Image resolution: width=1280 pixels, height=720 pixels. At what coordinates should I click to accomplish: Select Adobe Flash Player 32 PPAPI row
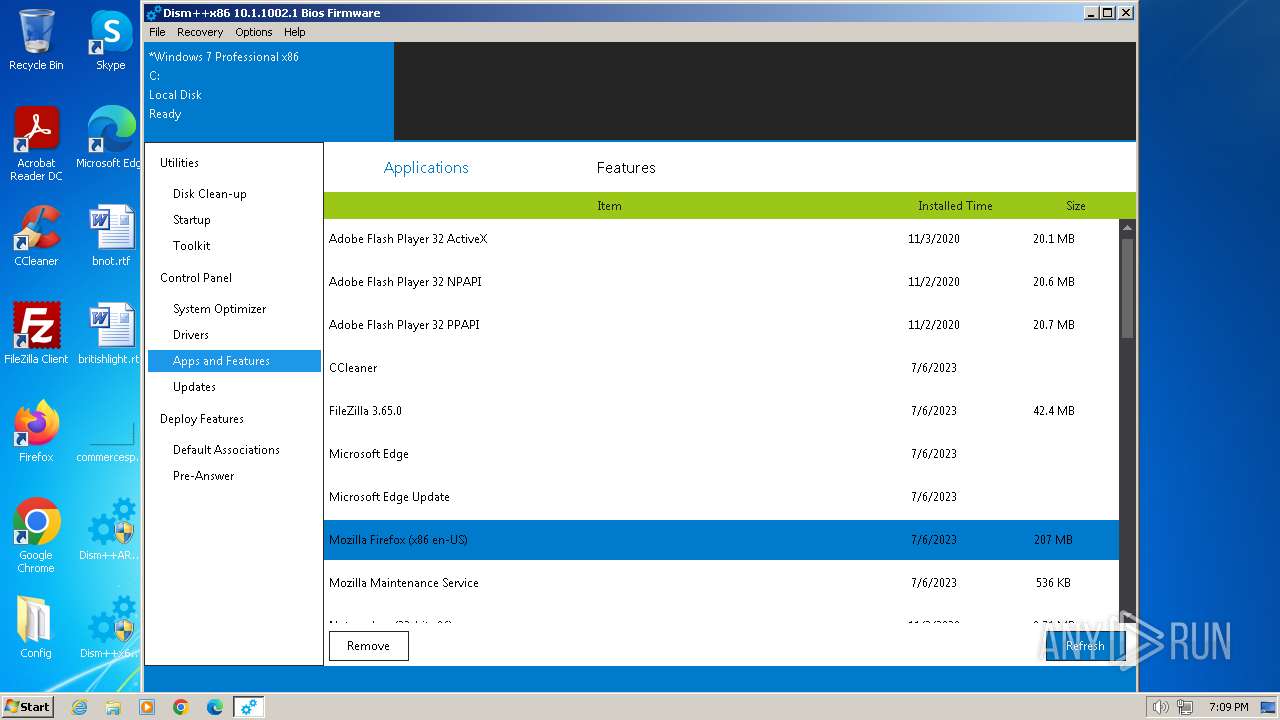[721, 325]
